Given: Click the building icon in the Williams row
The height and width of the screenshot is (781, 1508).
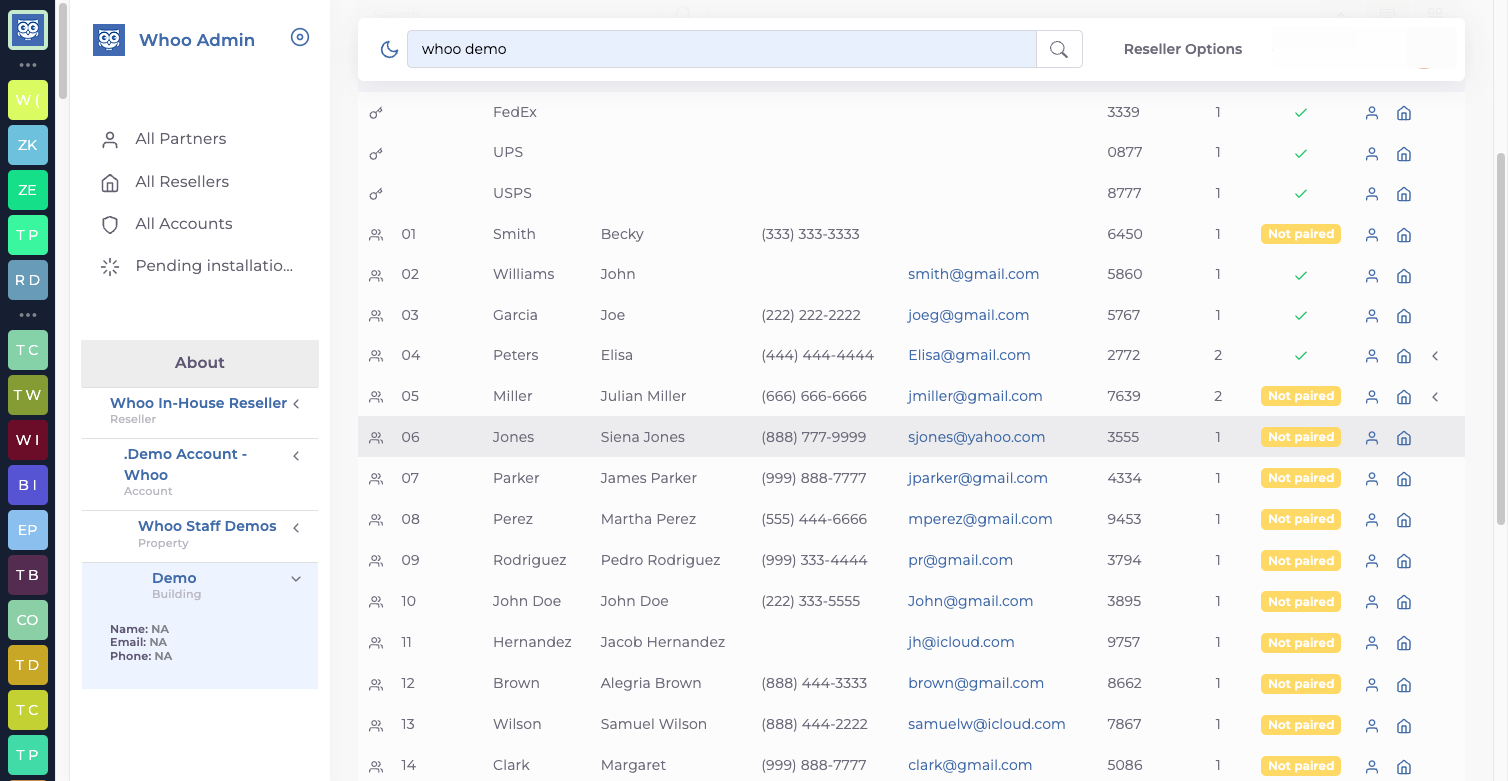Looking at the screenshot, I should click(1404, 275).
